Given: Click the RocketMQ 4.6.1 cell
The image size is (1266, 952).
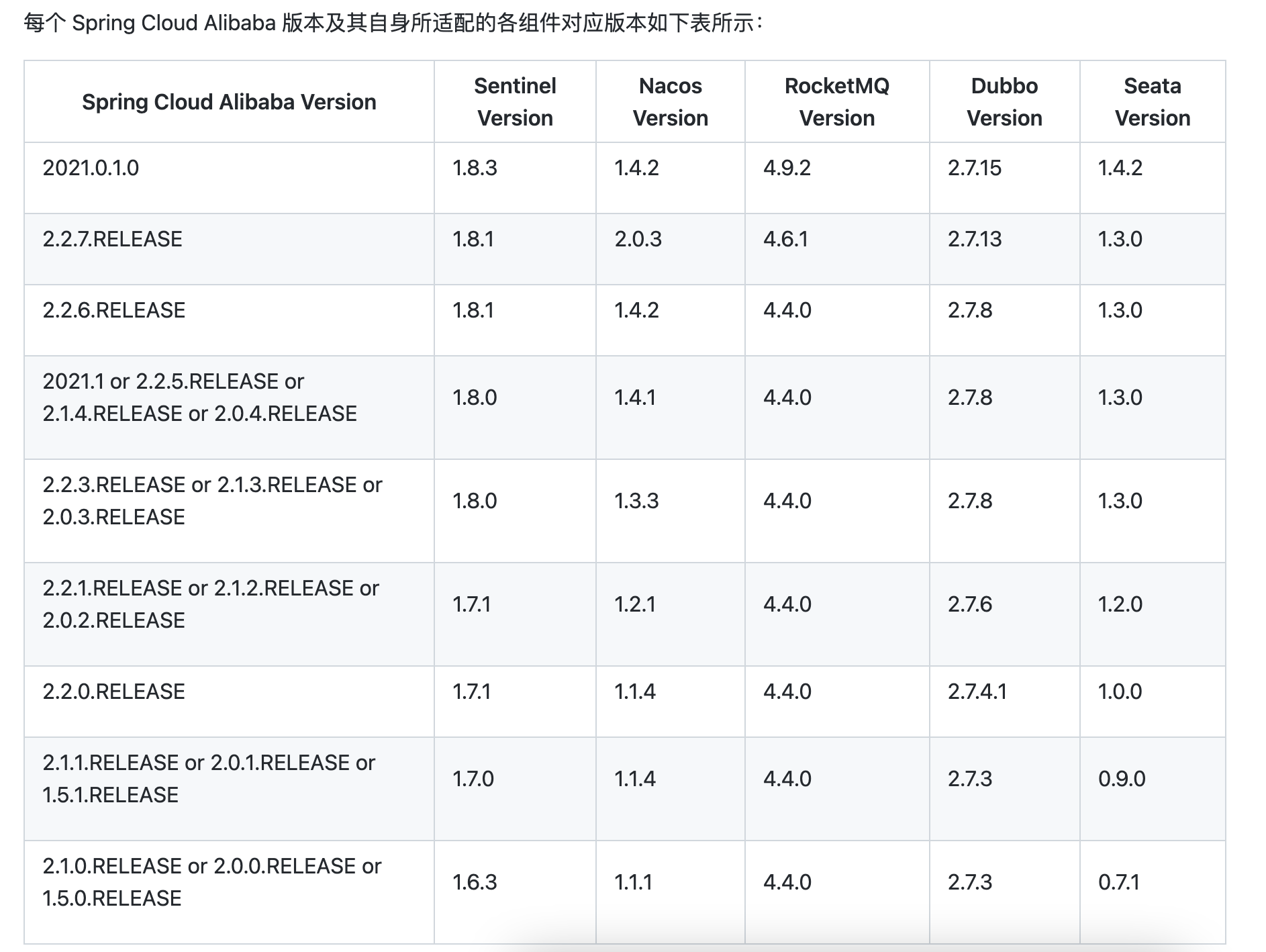Looking at the screenshot, I should 785,239.
